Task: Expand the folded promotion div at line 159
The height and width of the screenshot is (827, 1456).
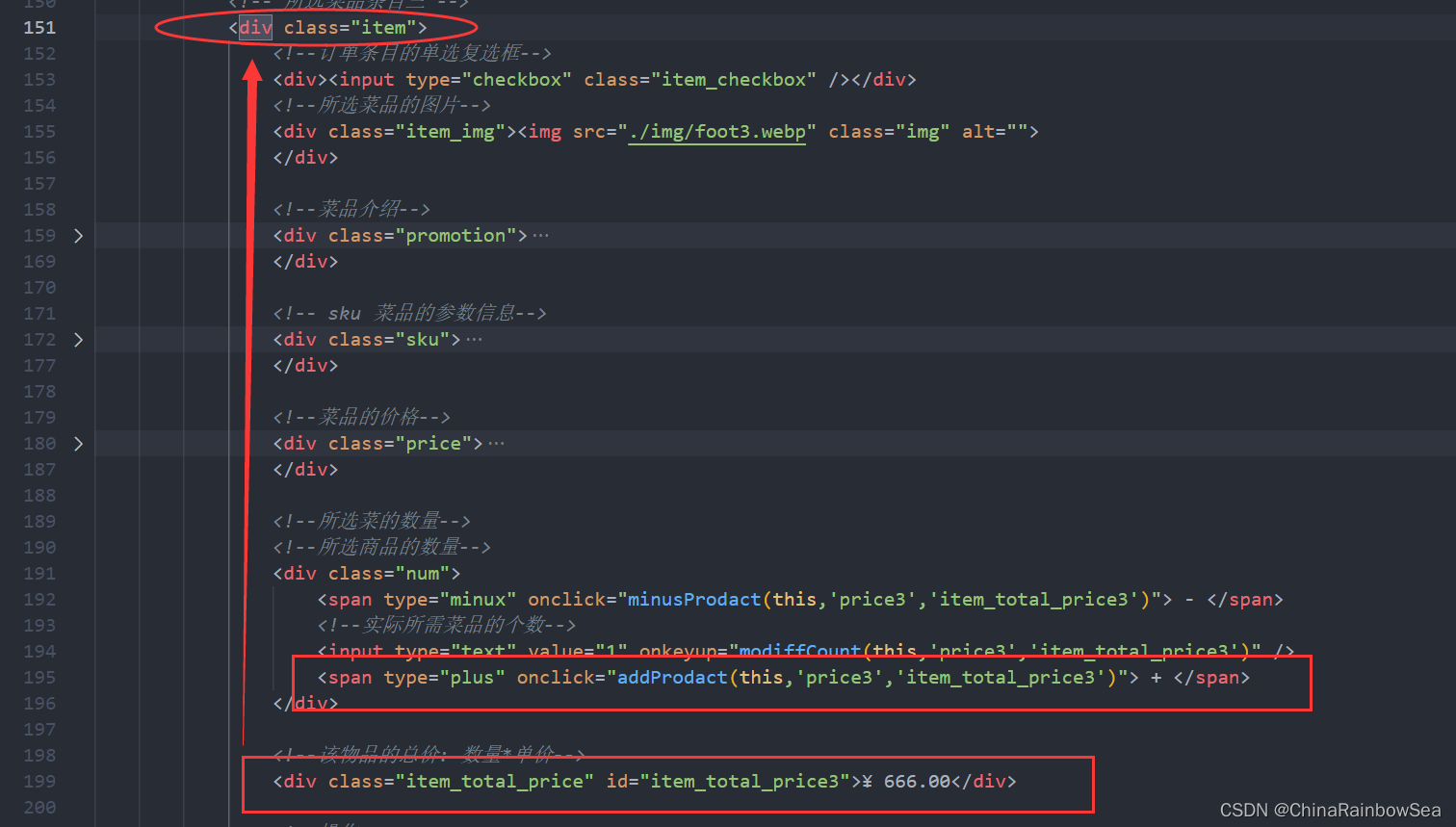Action: tap(78, 236)
